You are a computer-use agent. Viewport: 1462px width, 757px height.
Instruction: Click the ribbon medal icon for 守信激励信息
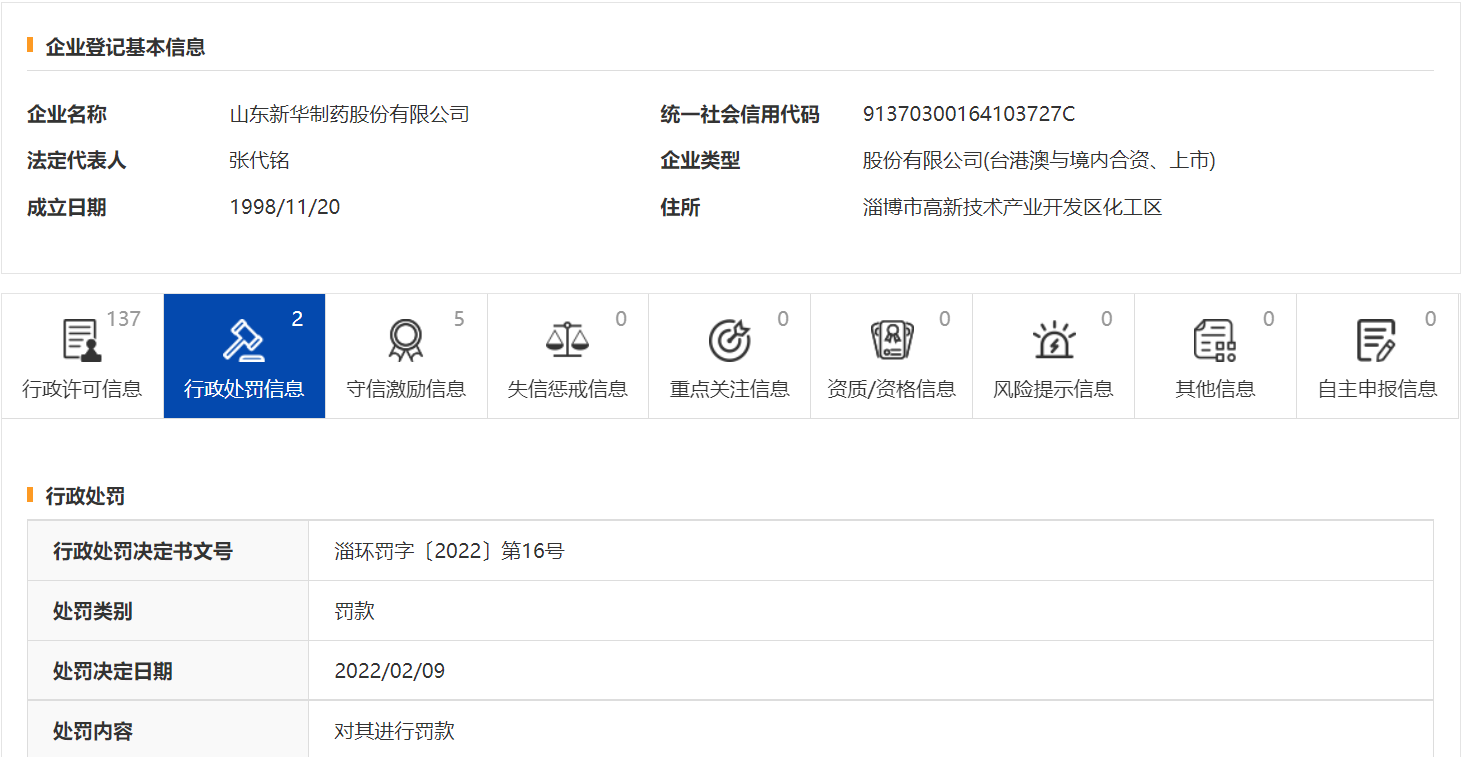click(x=406, y=340)
